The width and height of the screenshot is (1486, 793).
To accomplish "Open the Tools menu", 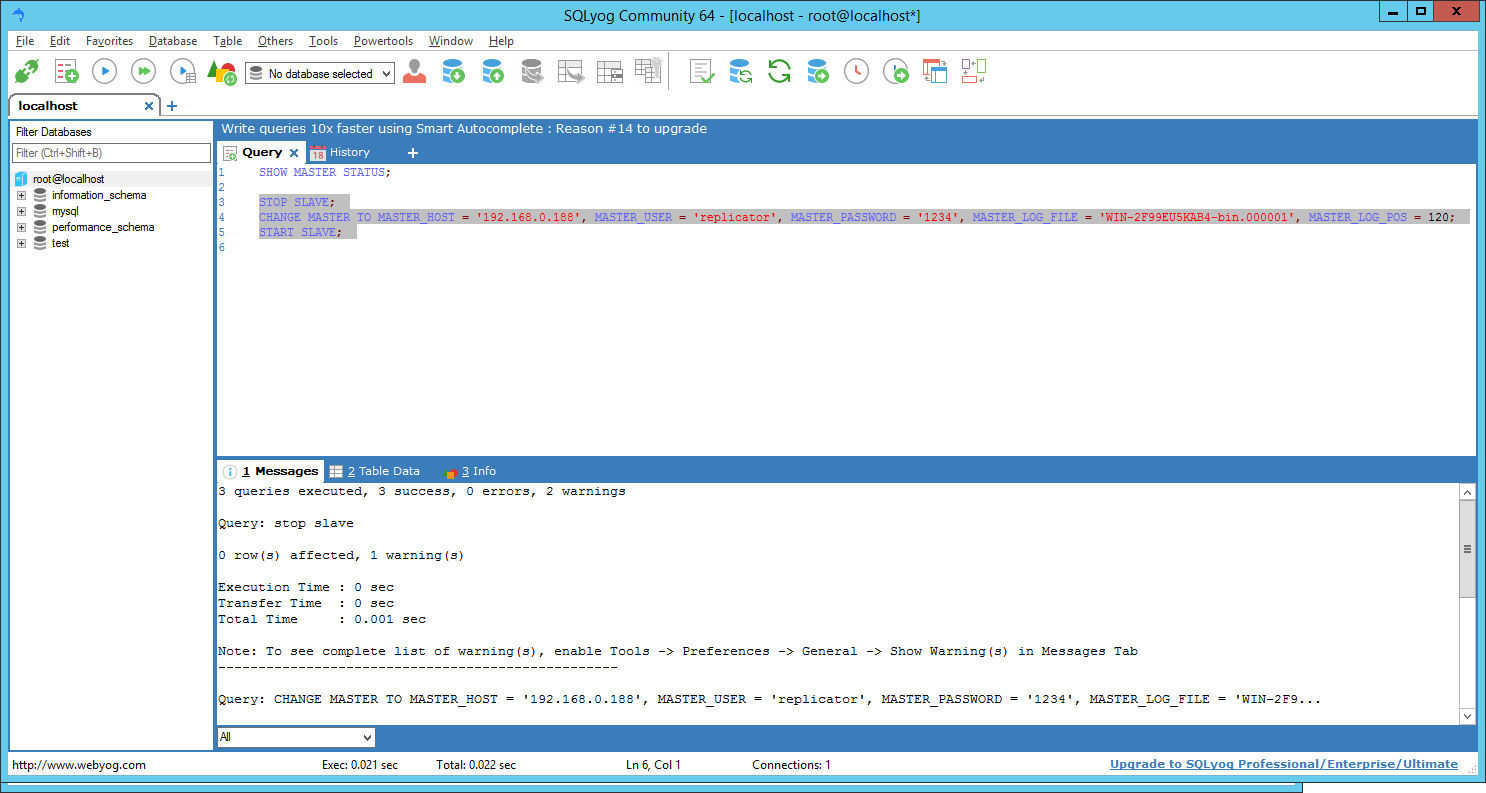I will pyautogui.click(x=323, y=41).
